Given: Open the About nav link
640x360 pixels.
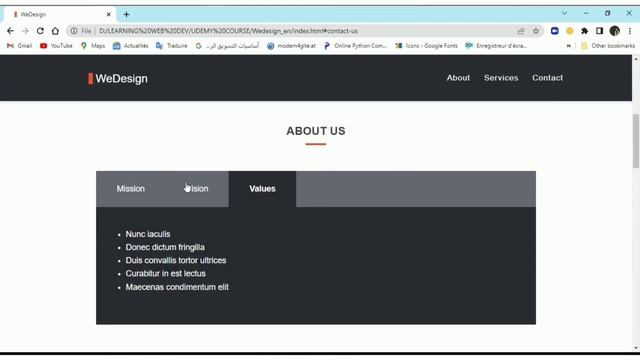Looking at the screenshot, I should [458, 78].
